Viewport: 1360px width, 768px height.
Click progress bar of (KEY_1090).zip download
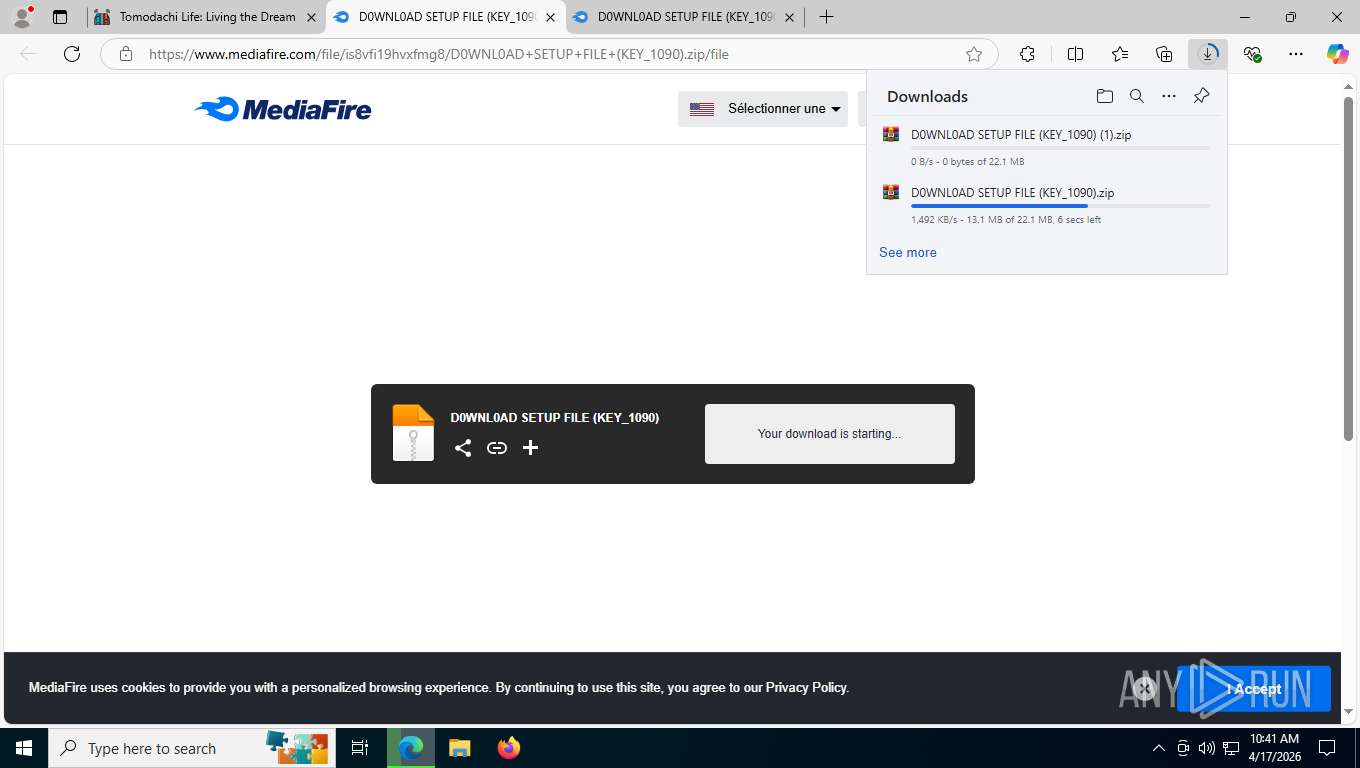click(x=1060, y=206)
